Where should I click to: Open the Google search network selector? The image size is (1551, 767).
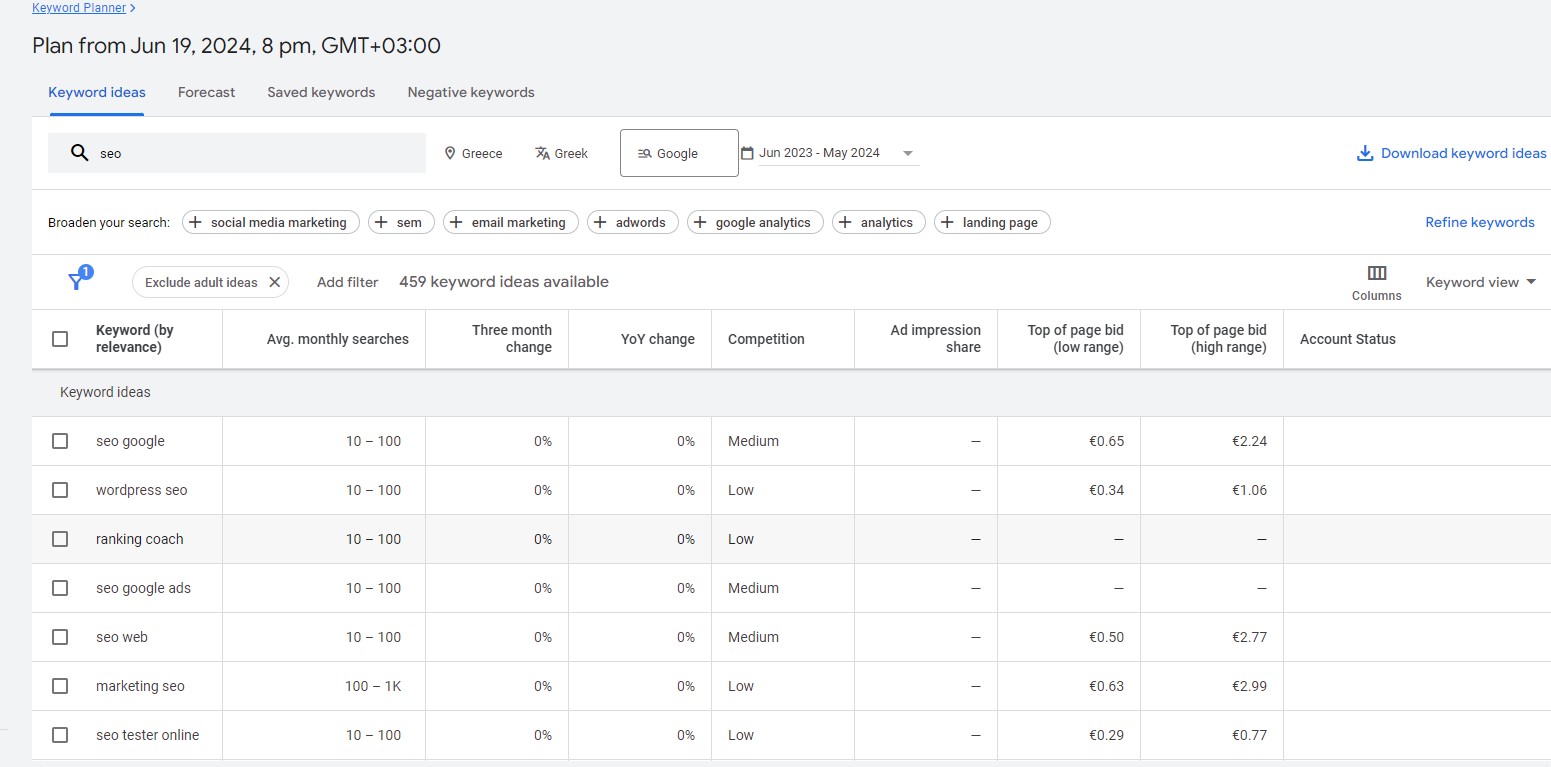[x=679, y=153]
